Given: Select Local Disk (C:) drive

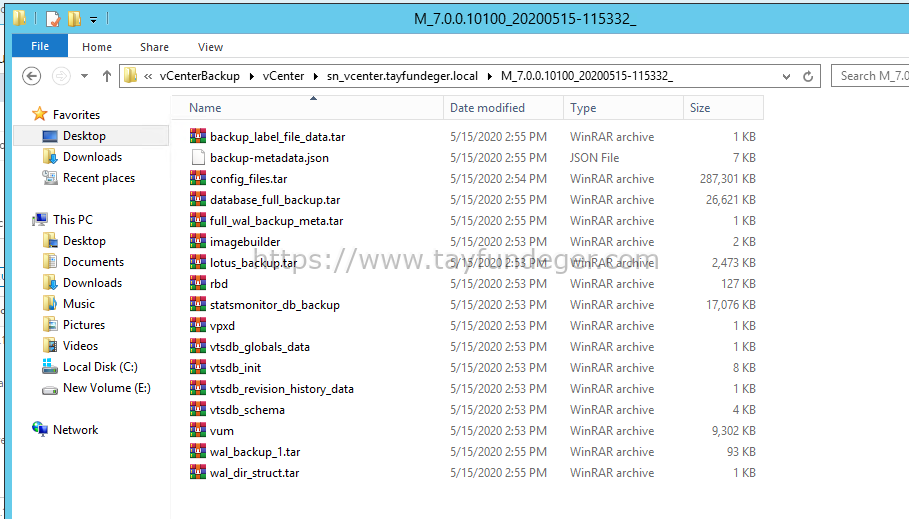Looking at the screenshot, I should [x=100, y=366].
